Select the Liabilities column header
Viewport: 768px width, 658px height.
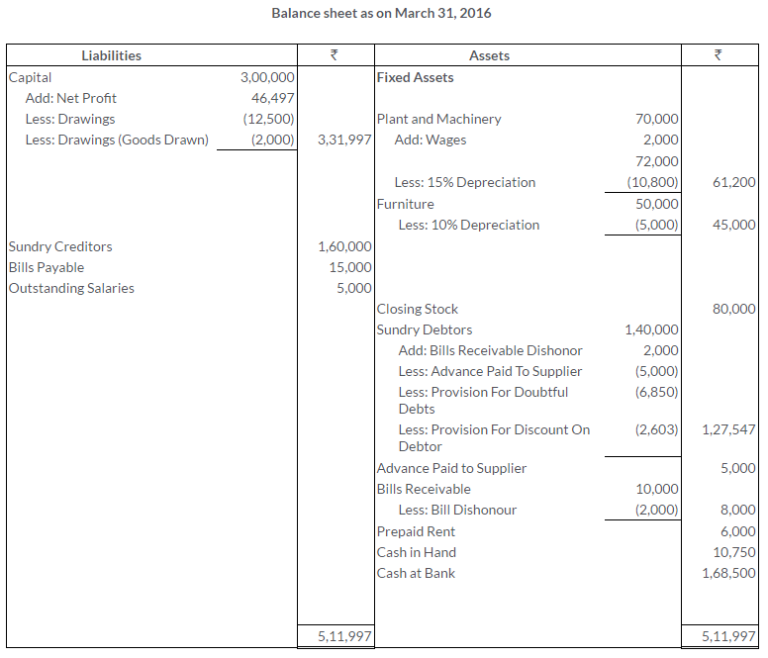[x=111, y=55]
